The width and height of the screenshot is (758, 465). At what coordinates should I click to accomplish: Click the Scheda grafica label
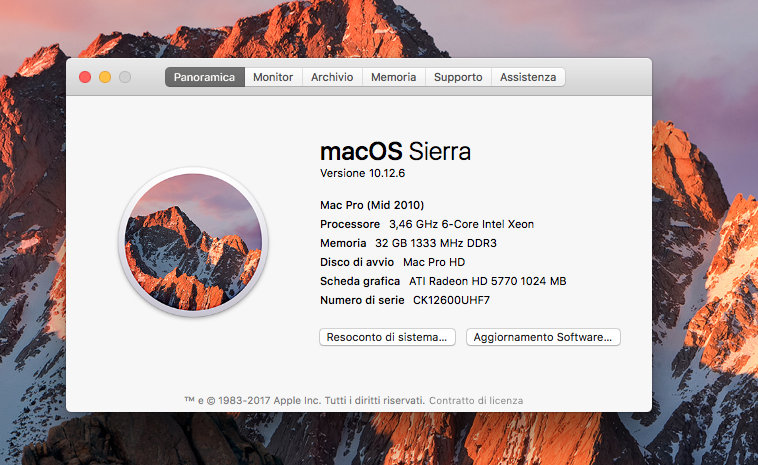360,281
